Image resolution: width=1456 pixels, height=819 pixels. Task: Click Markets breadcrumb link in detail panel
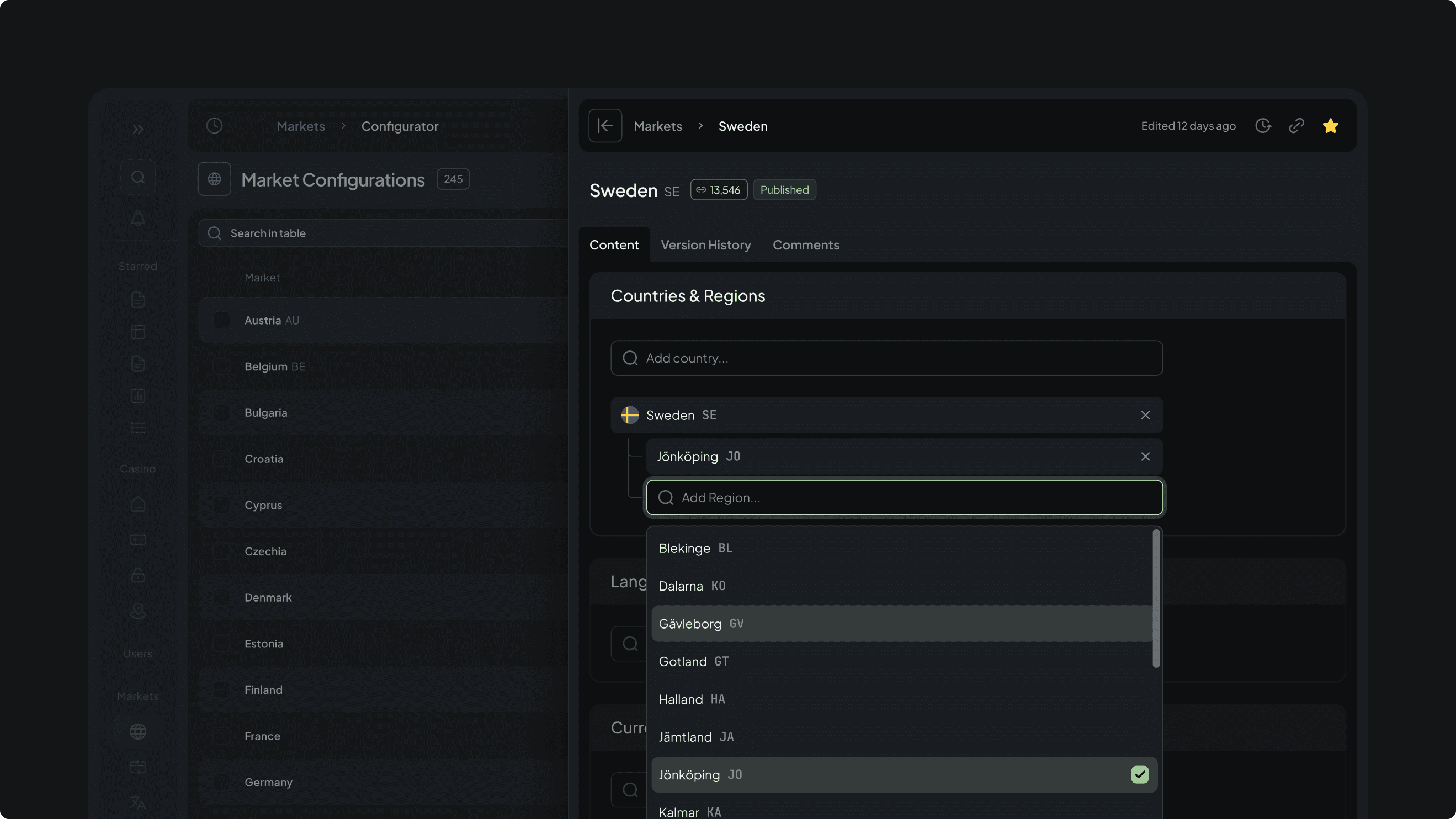click(x=657, y=126)
